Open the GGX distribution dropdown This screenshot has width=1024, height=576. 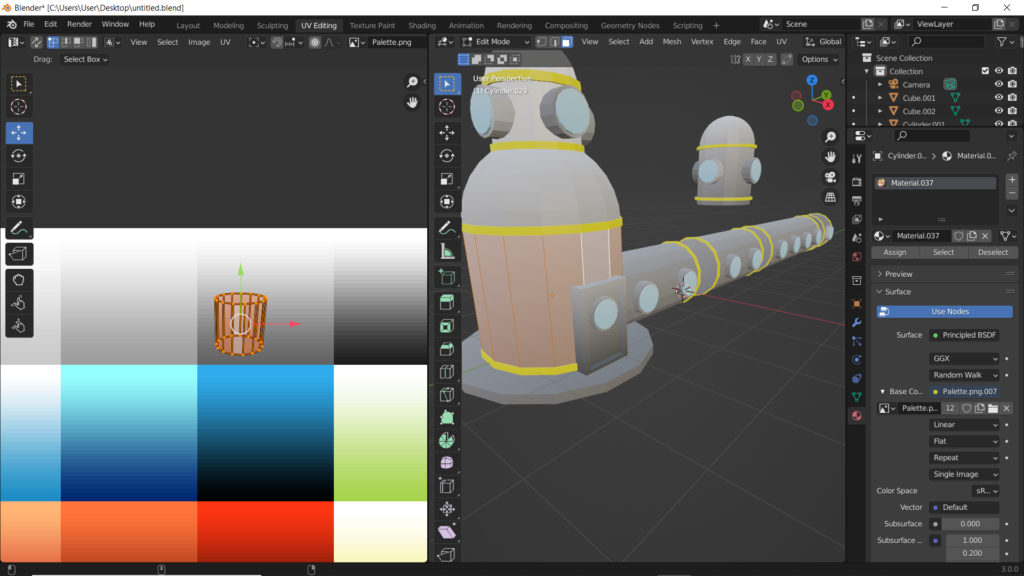pos(964,358)
